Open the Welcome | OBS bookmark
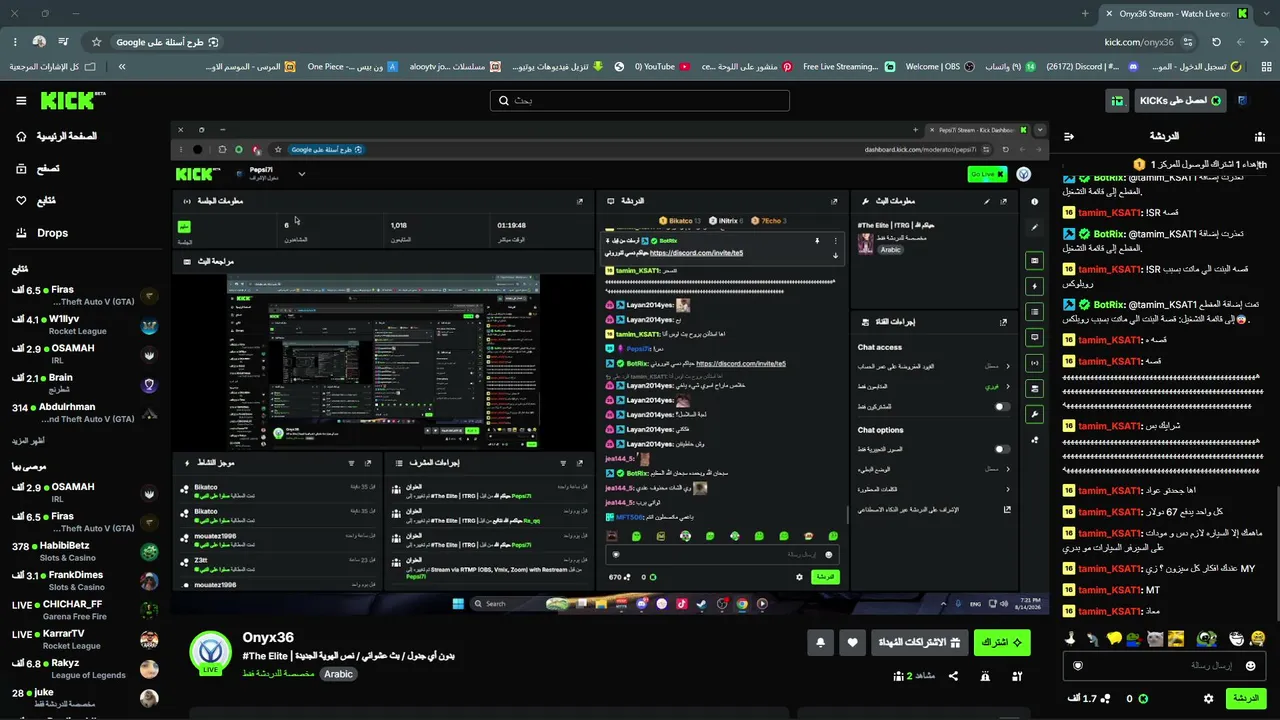The height and width of the screenshot is (720, 1280). point(939,67)
